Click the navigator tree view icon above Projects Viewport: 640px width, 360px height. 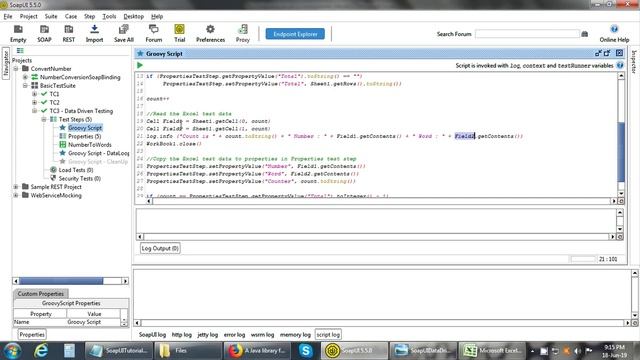tap(20, 51)
